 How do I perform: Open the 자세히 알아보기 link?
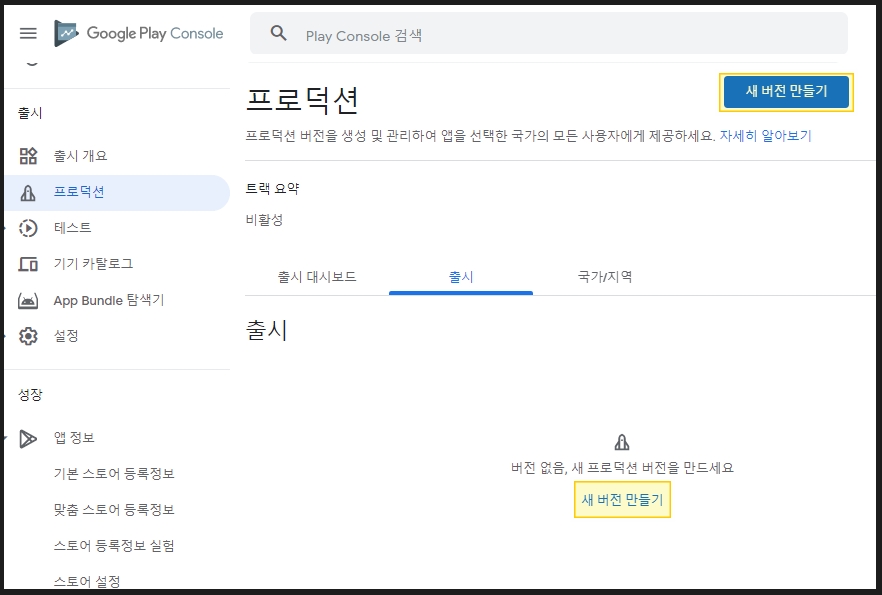(x=766, y=136)
